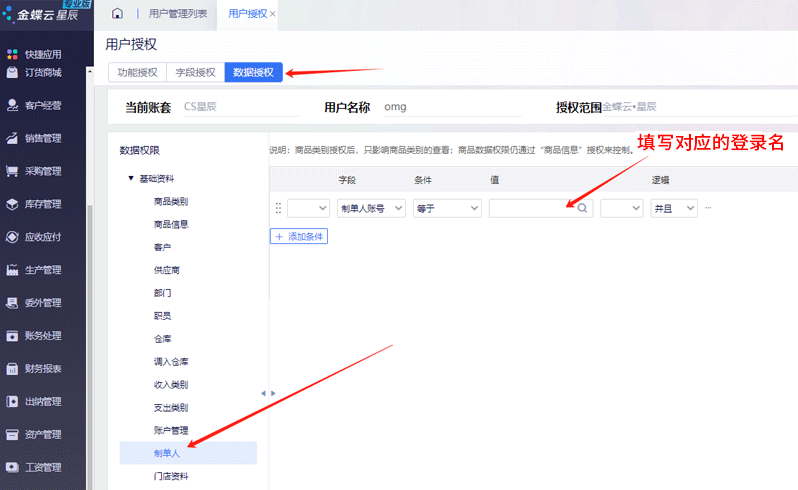This screenshot has height=490, width=798.
Task: Collapse the 基础资料 tree node
Action: coord(131,178)
